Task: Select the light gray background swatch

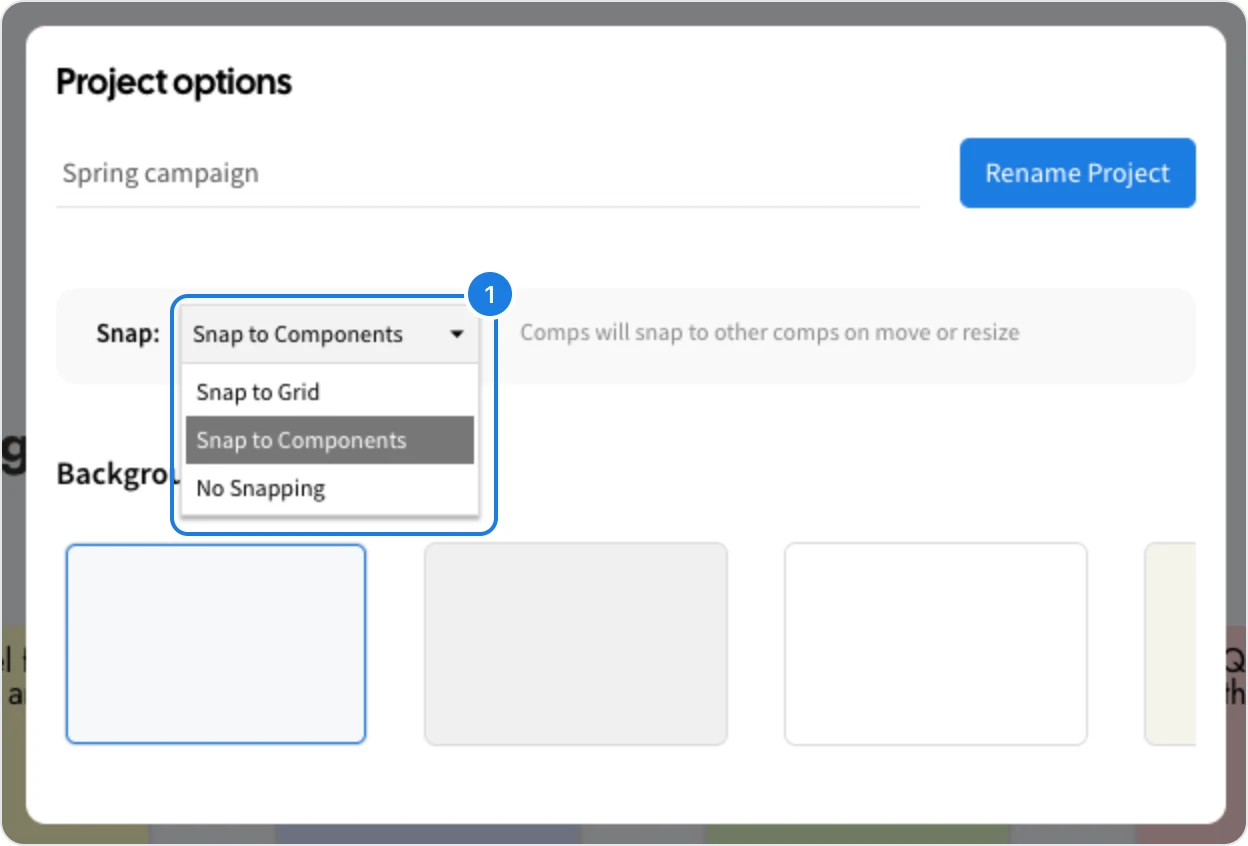Action: (x=576, y=644)
